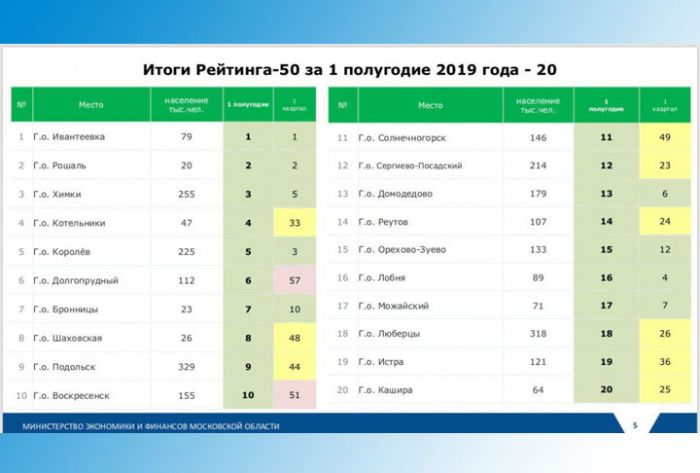Click the slide page number 5
Viewport: 700px width, 473px height.
tap(634, 426)
